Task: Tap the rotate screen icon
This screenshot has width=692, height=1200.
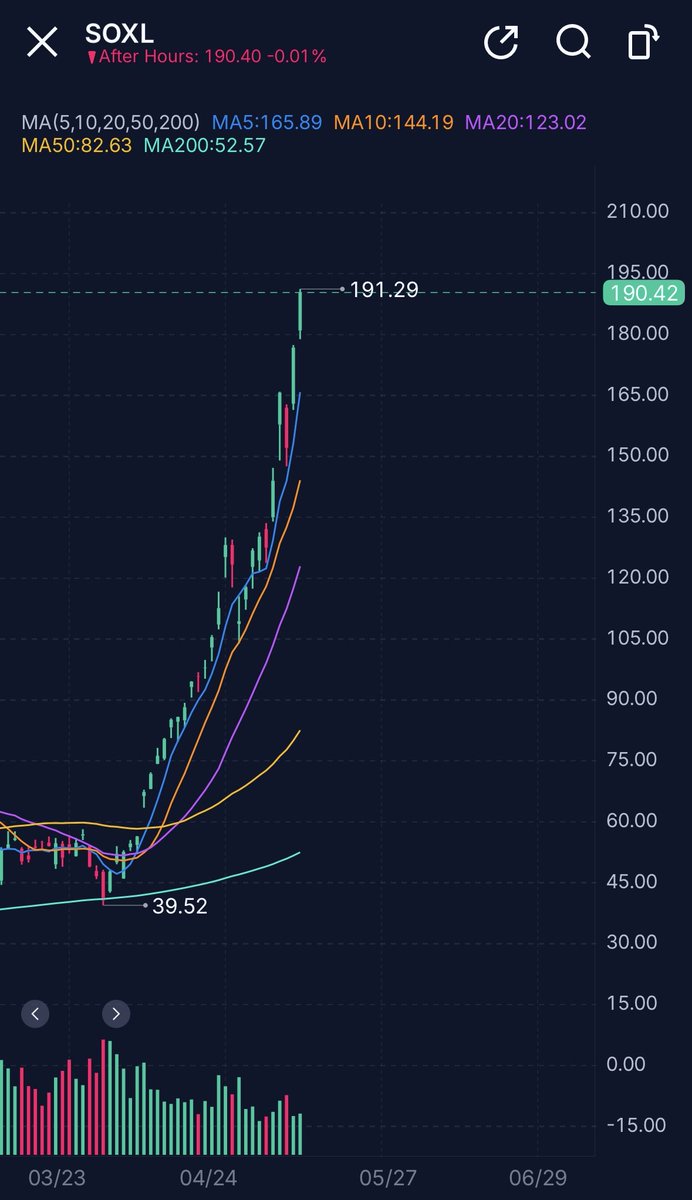Action: (x=645, y=43)
